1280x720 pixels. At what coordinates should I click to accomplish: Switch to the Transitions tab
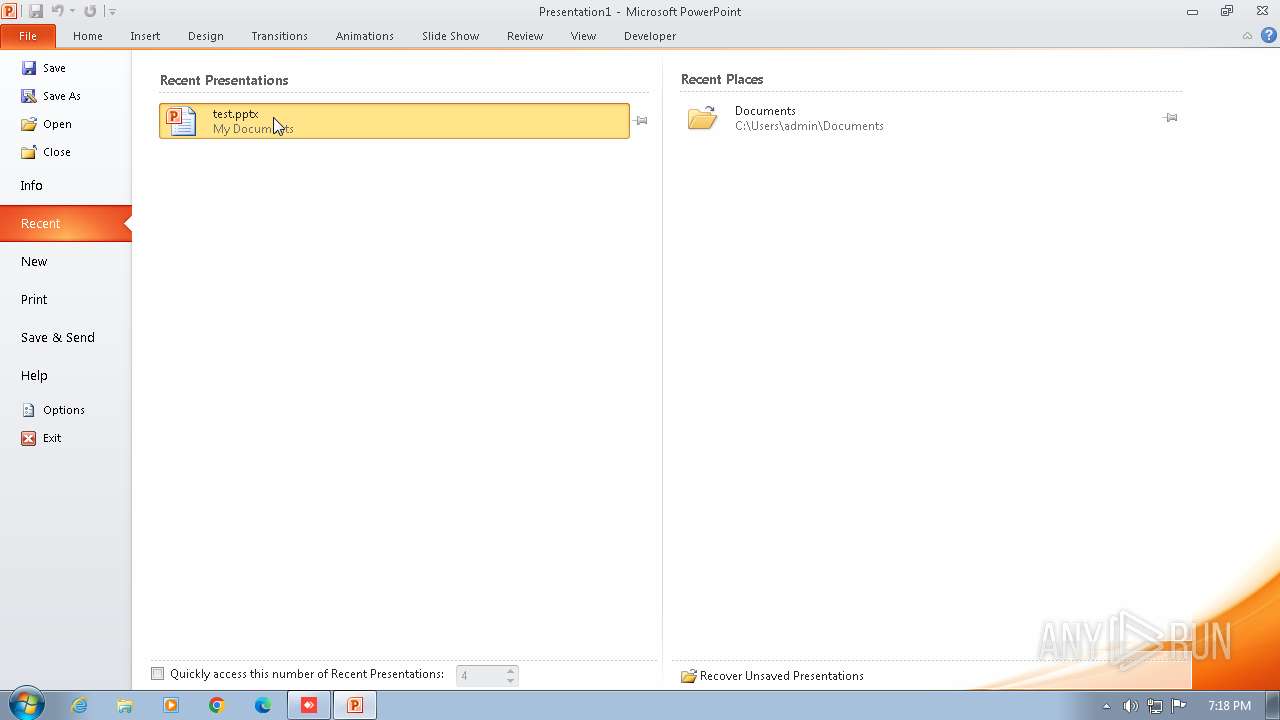click(x=279, y=36)
